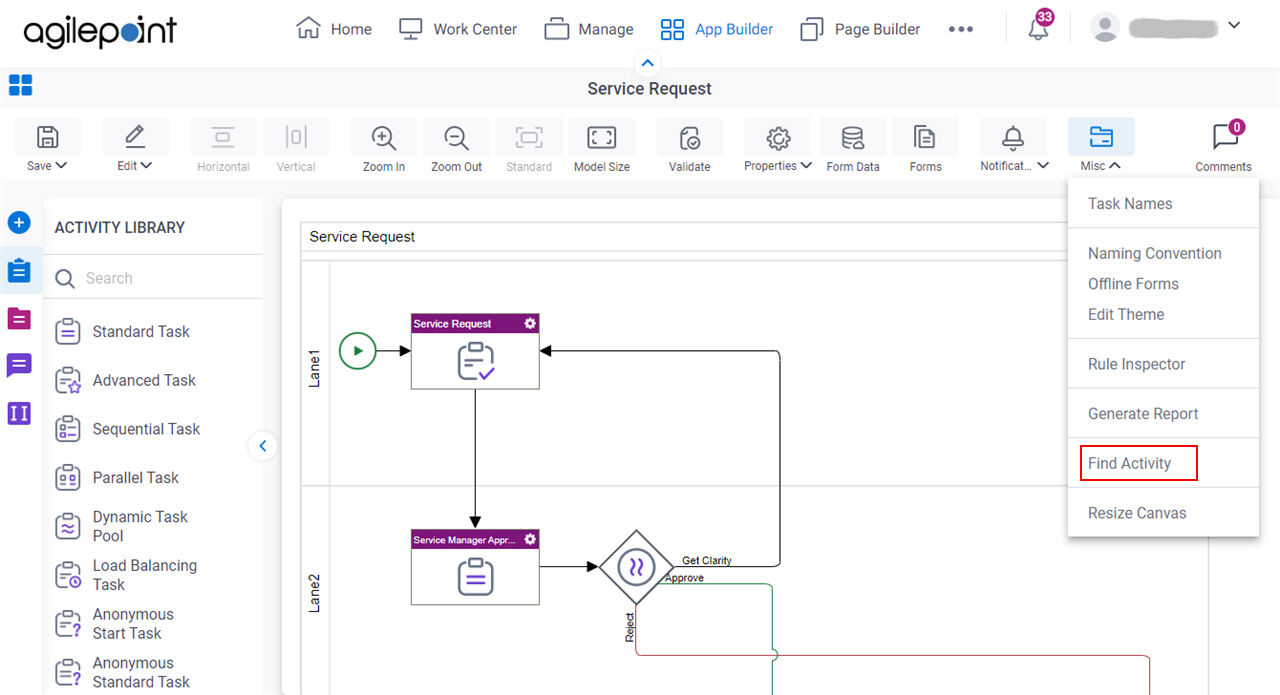
Task: Select the App Builder tab
Action: point(717,29)
